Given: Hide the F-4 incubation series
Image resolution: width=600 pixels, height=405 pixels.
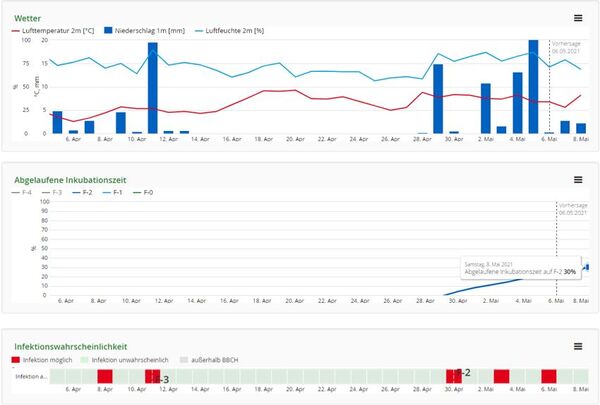Looking at the screenshot, I should [25, 192].
